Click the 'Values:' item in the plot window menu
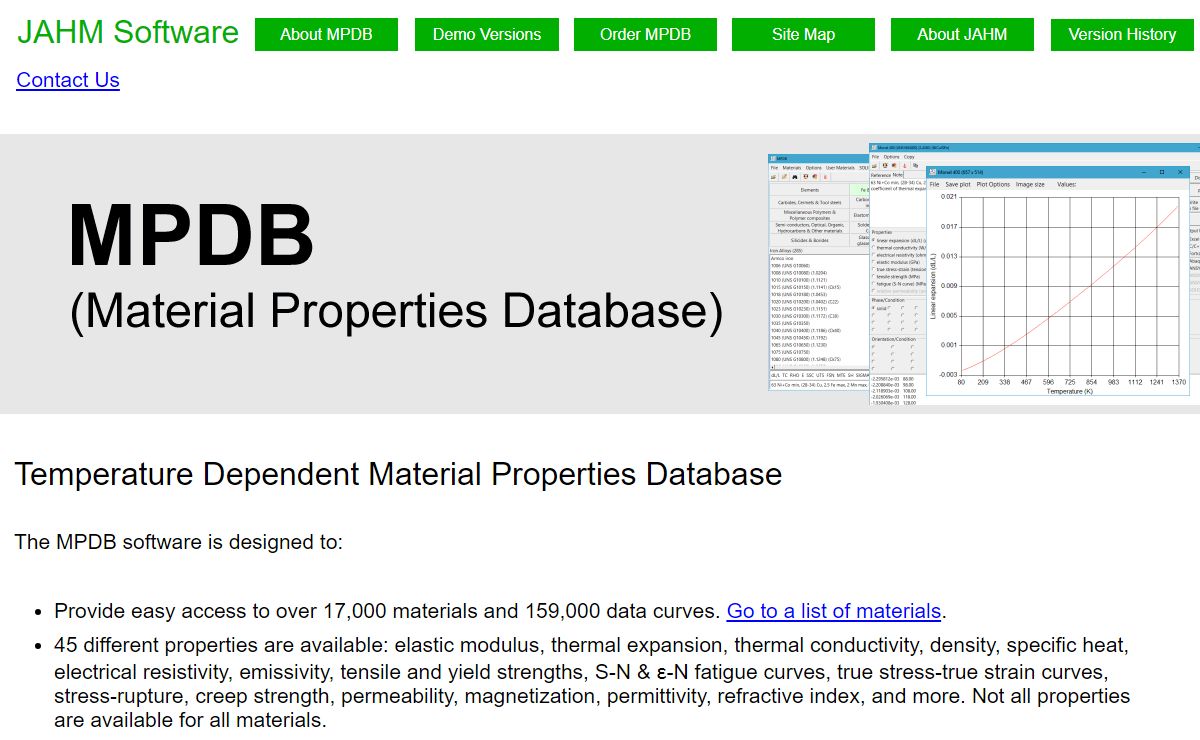This screenshot has width=1200, height=740. [1066, 184]
